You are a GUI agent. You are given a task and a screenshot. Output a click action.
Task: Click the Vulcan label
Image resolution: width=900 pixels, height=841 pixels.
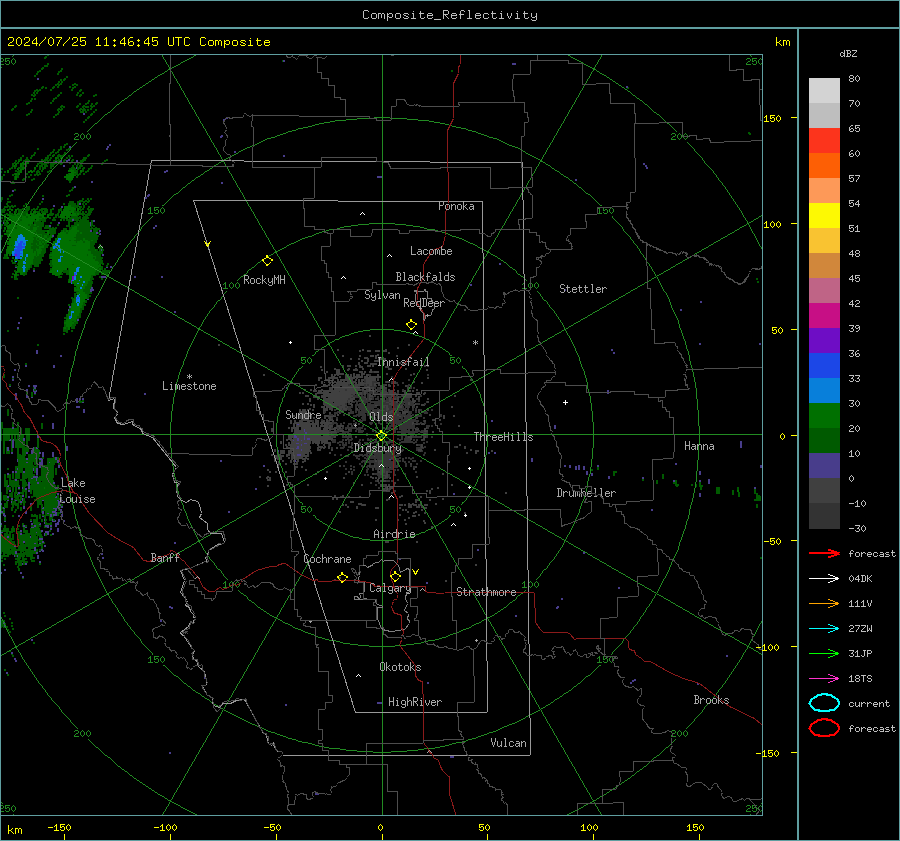[x=509, y=743]
